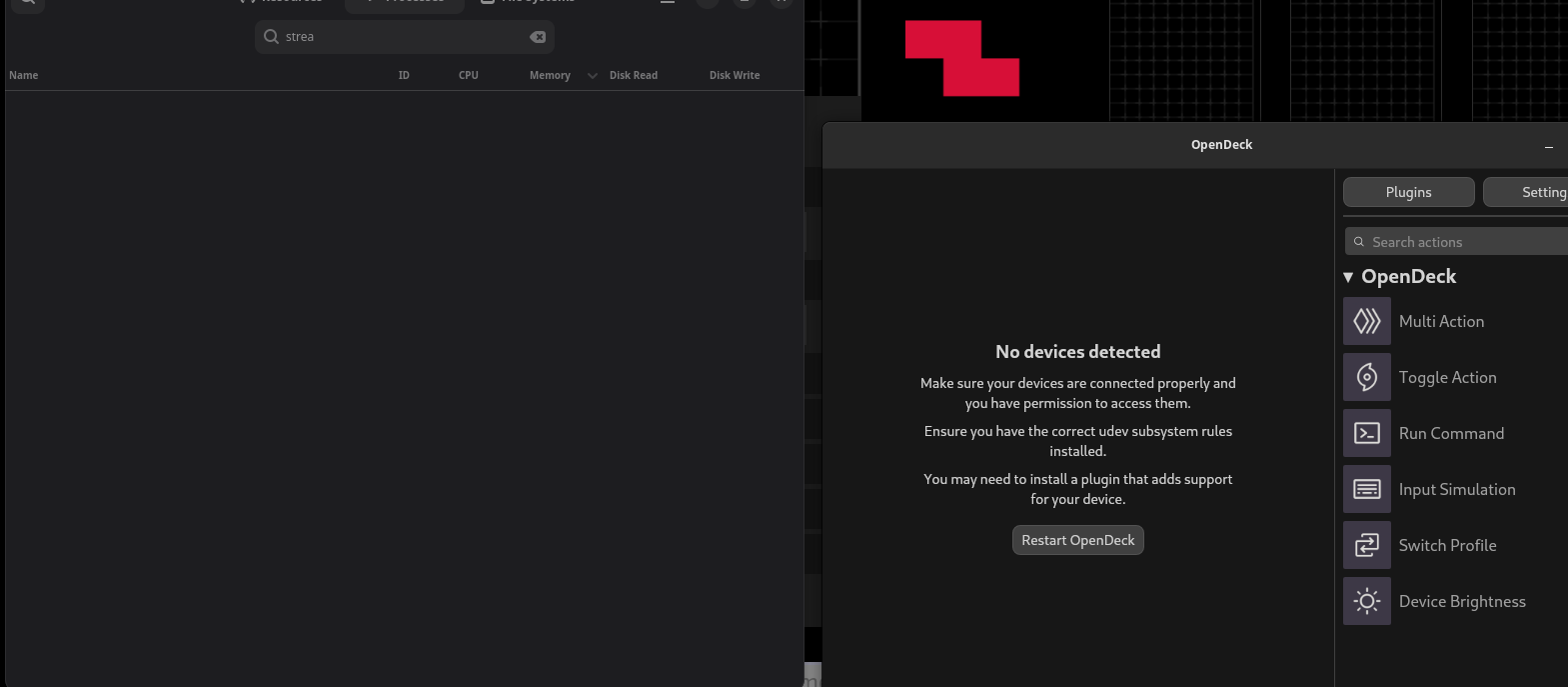Viewport: 1568px width, 687px height.
Task: Collapse the OpenDeck actions category
Action: pyautogui.click(x=1348, y=277)
